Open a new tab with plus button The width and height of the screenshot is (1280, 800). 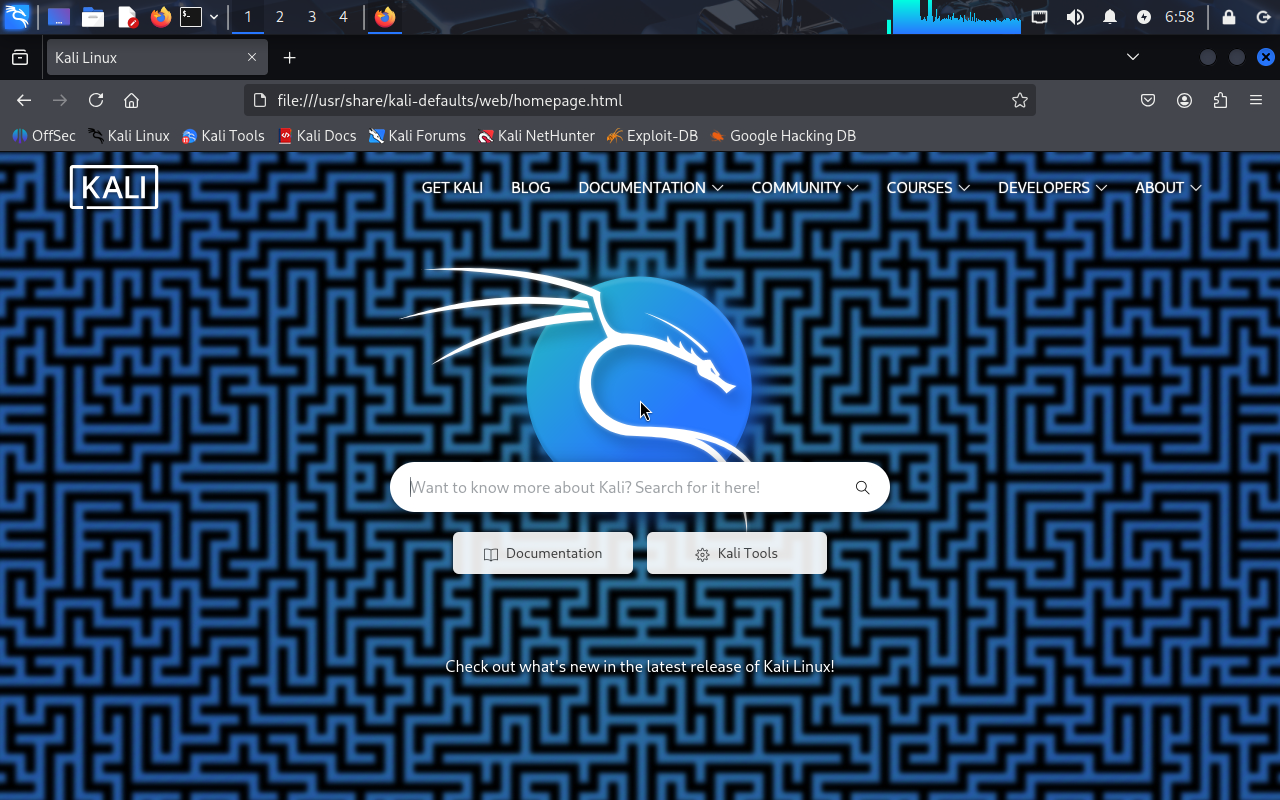point(290,58)
